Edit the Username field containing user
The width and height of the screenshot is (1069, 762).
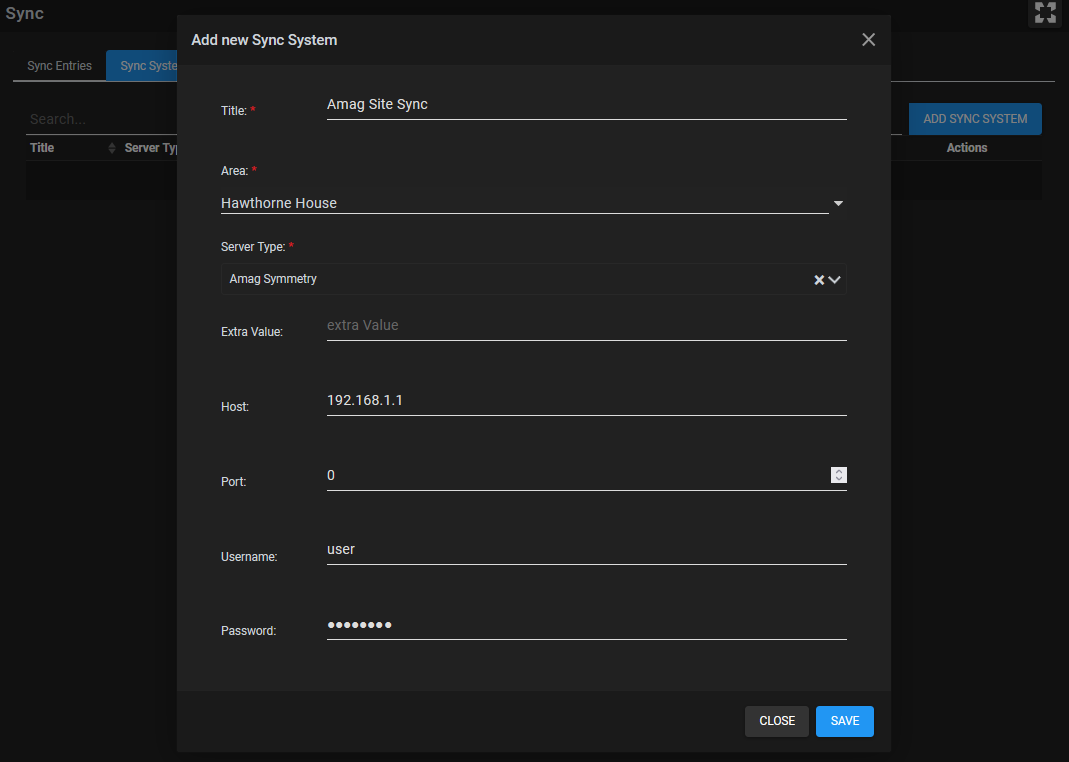tap(586, 550)
